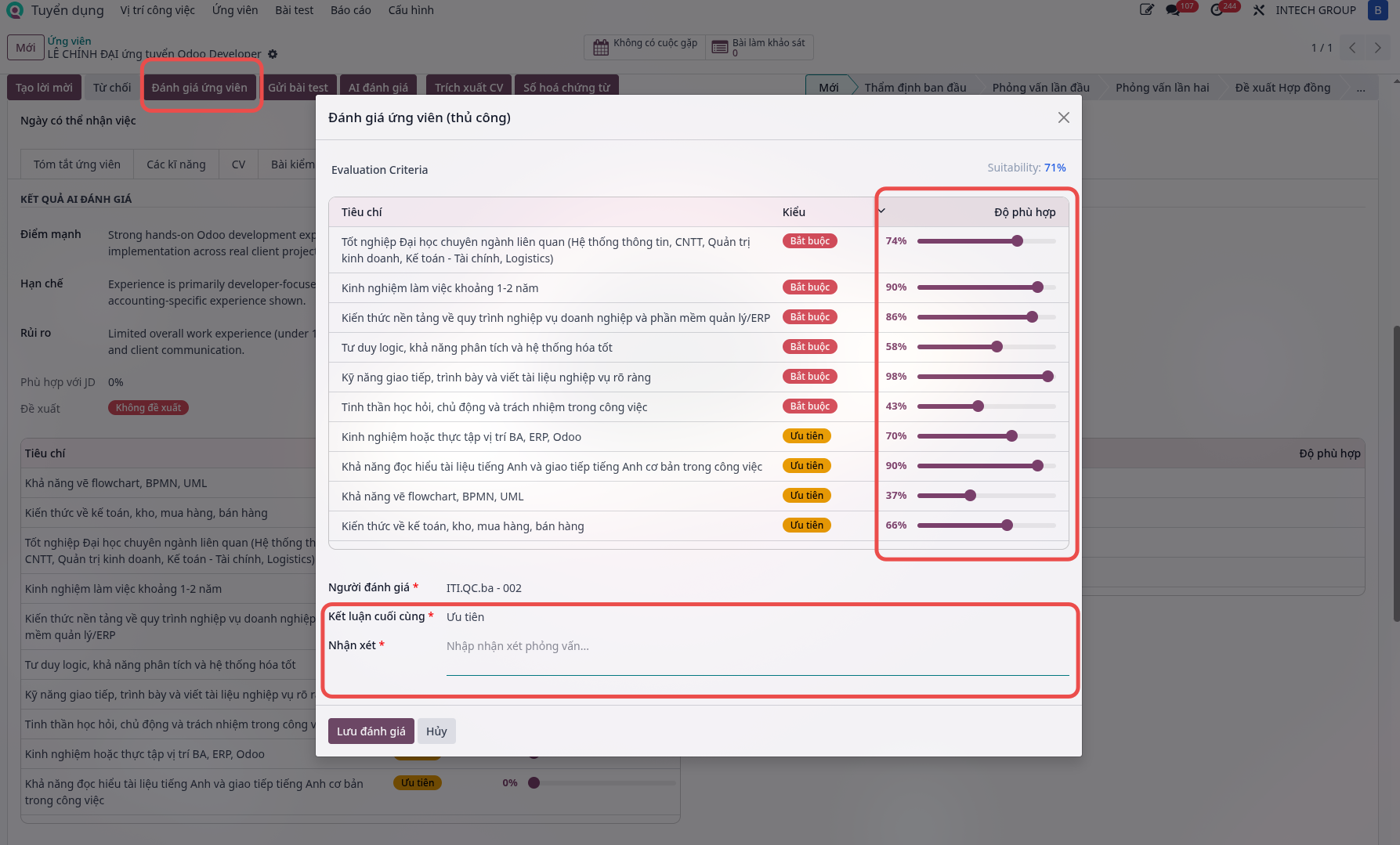The image size is (1400, 845).
Task: Select Thẩm định ban đầu stage
Action: pyautogui.click(x=915, y=88)
